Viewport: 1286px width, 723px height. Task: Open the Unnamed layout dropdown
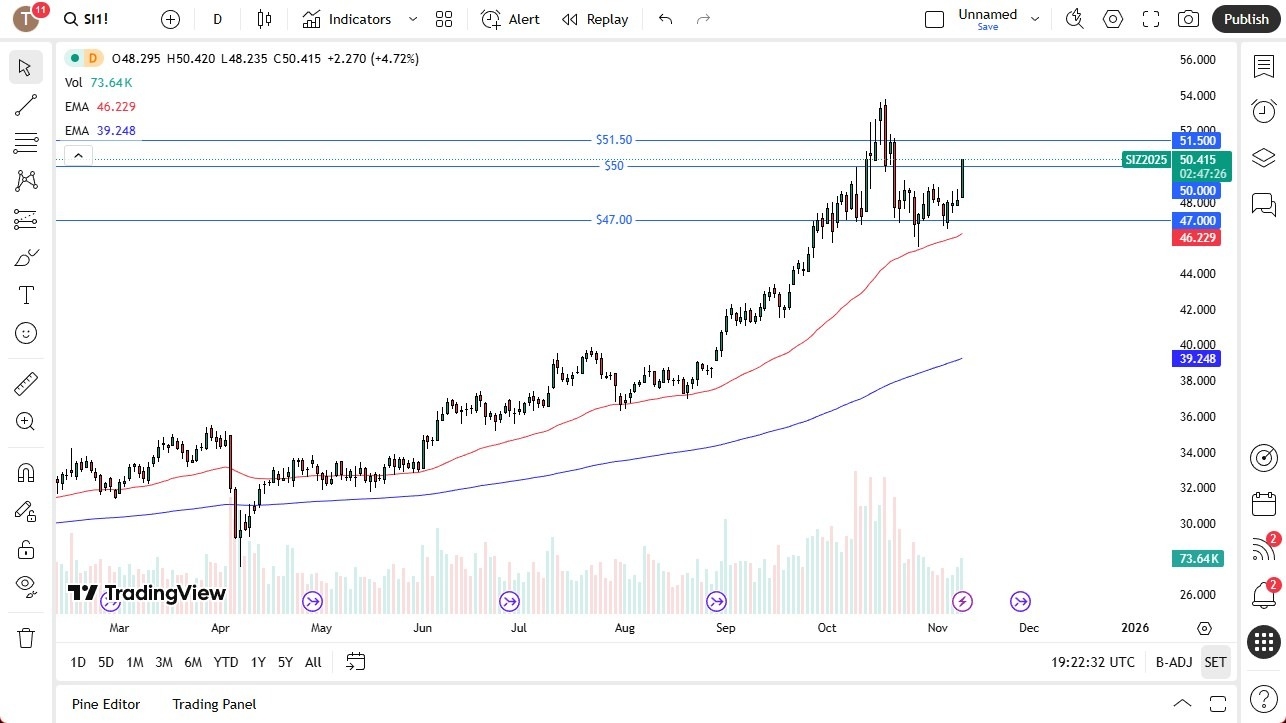click(1035, 18)
